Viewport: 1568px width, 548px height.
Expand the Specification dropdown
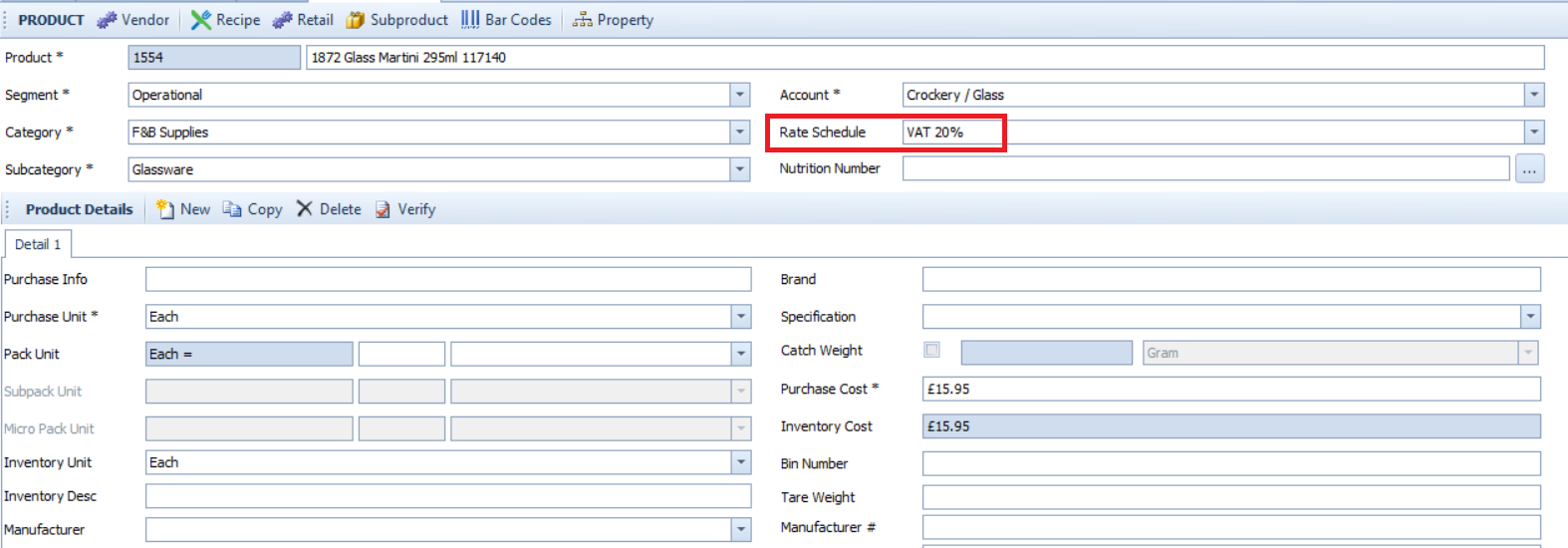click(x=1531, y=317)
